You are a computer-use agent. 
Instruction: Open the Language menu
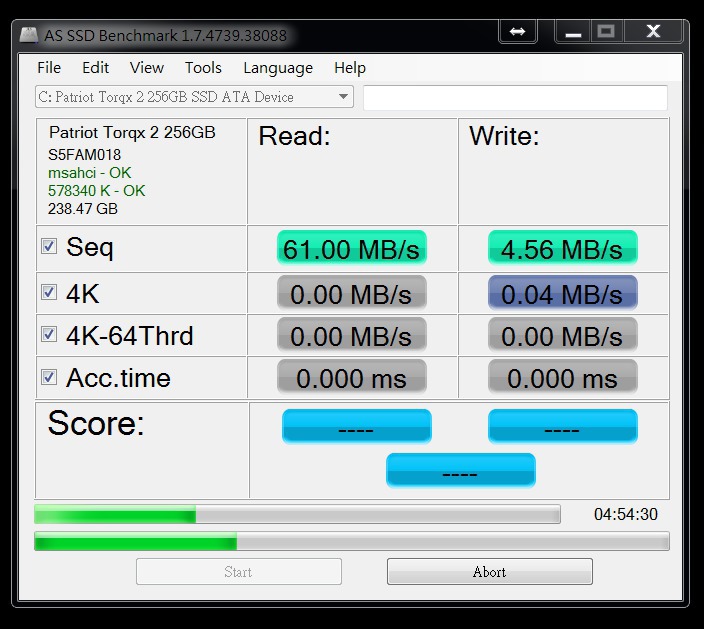pyautogui.click(x=278, y=68)
